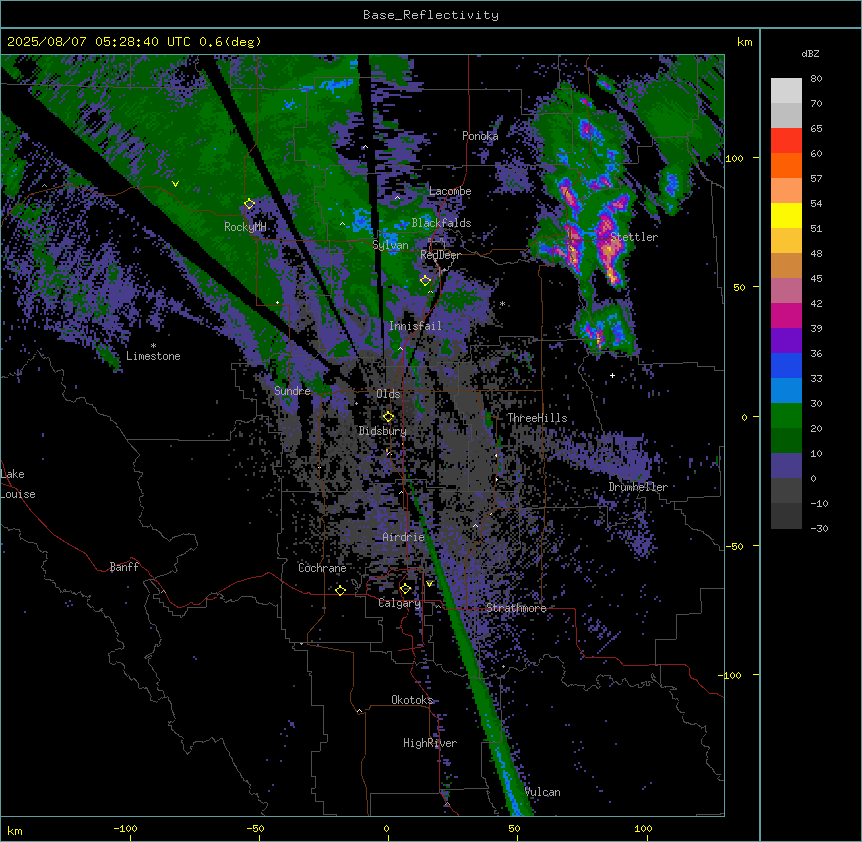Click the yellow diamond marker between Olds and Didsbury

pos(388,417)
